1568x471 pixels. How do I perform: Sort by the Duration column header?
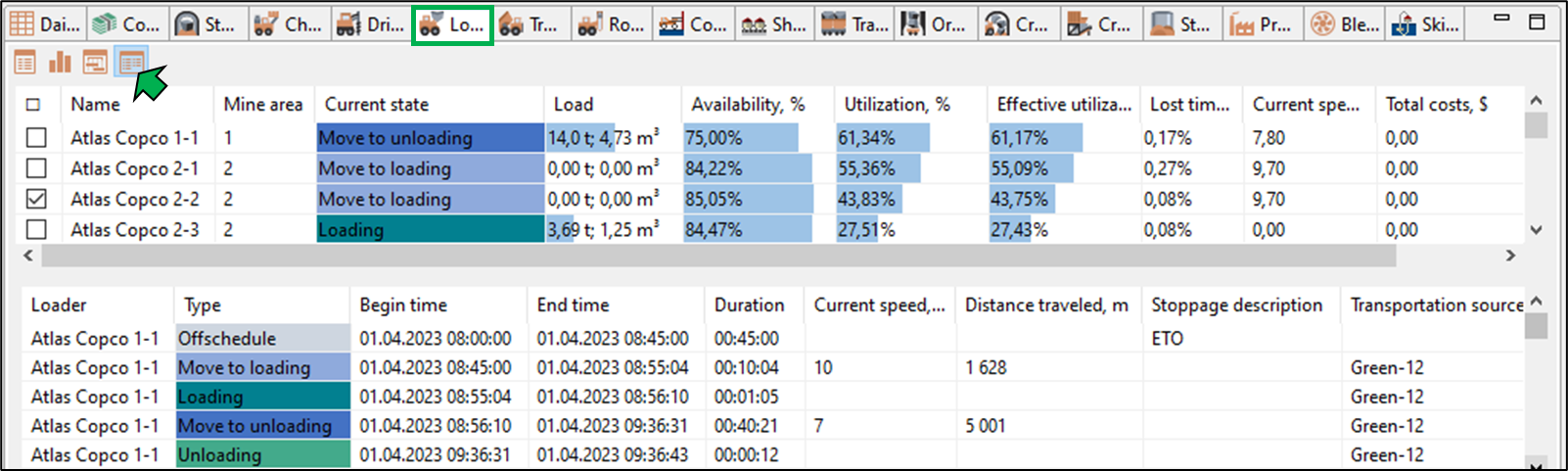coord(750,306)
